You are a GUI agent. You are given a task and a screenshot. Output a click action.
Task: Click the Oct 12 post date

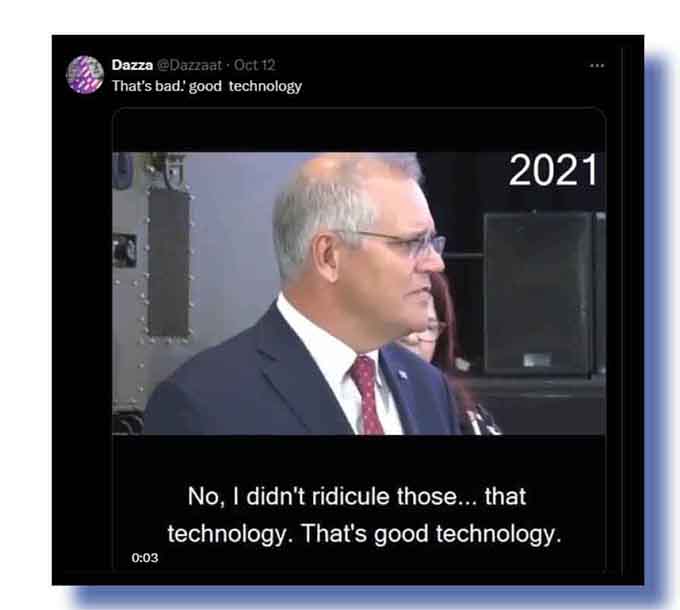255,65
